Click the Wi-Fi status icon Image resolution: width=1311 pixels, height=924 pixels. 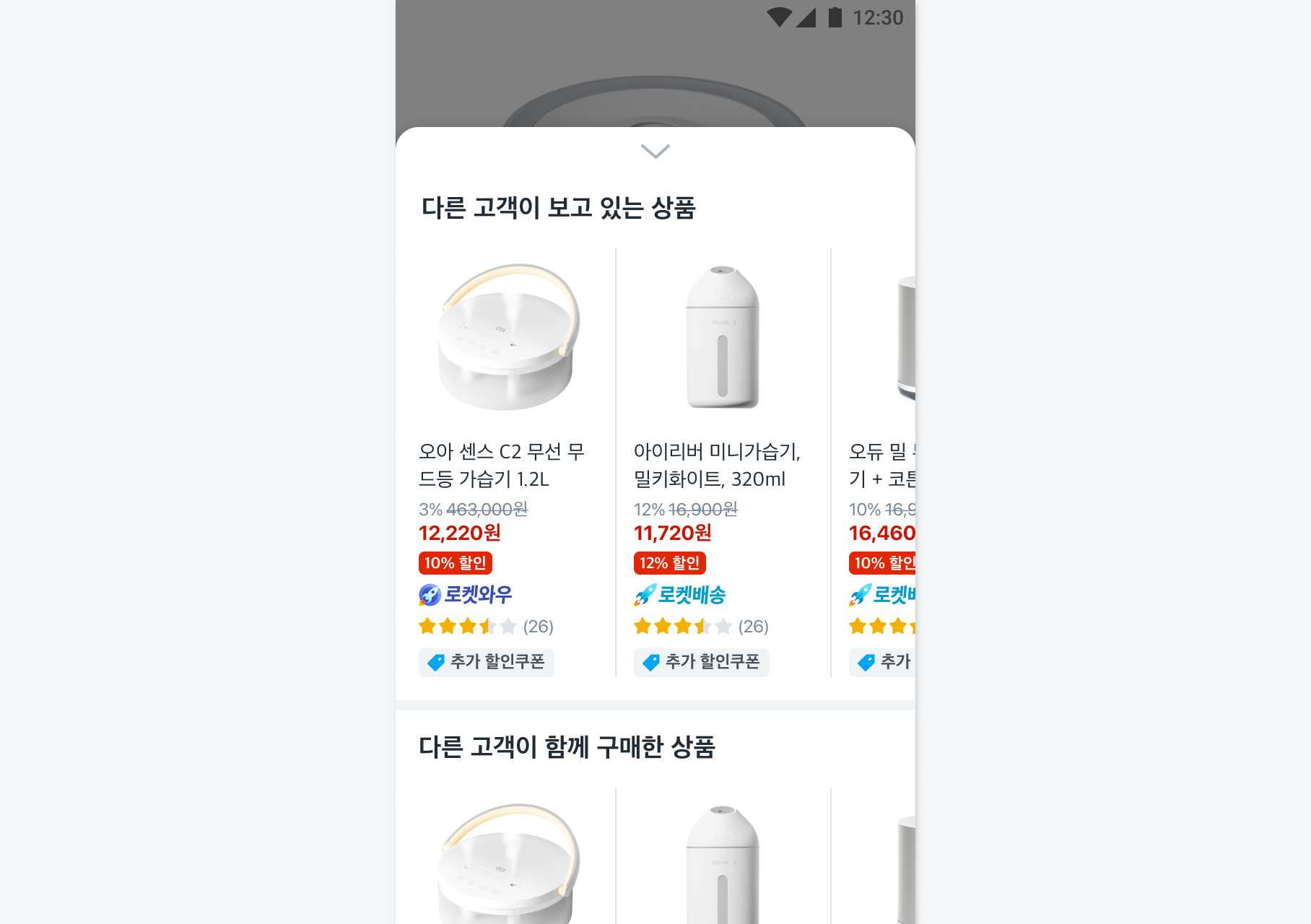click(779, 17)
